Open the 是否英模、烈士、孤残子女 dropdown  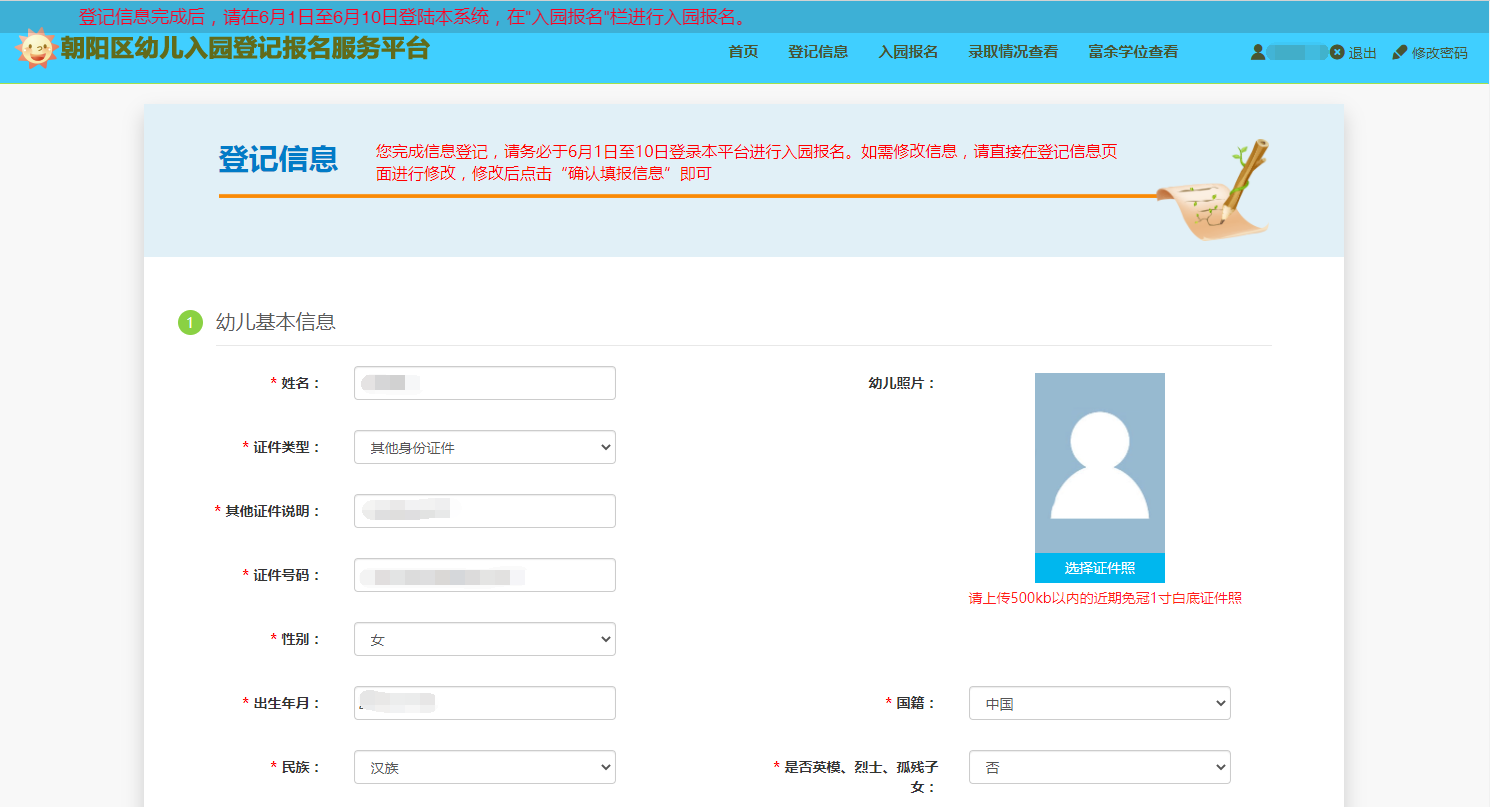tap(1099, 767)
